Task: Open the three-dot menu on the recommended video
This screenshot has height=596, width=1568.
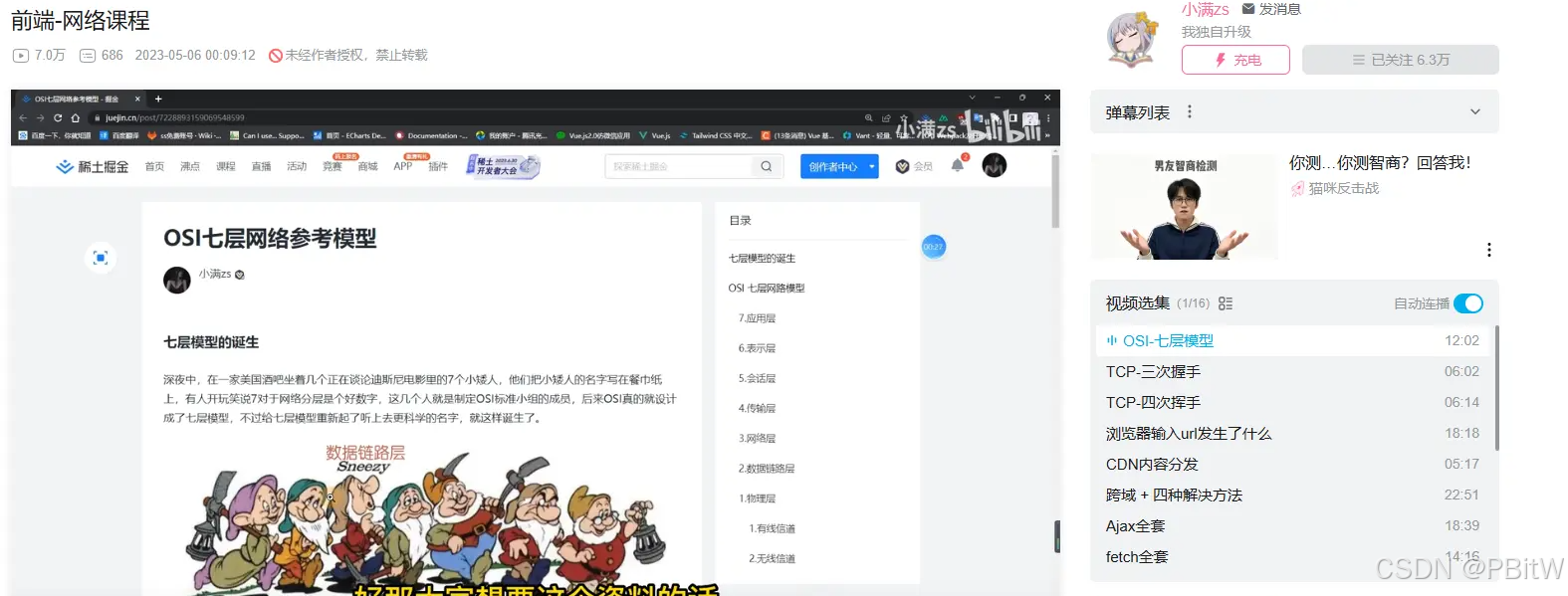Action: click(x=1489, y=250)
